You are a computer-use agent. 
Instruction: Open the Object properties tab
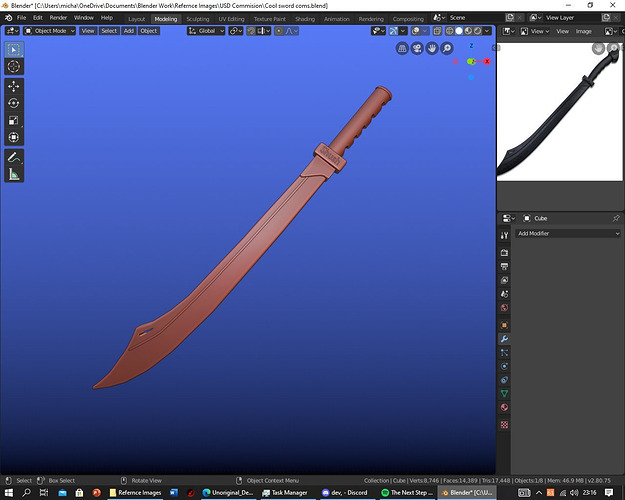504,325
